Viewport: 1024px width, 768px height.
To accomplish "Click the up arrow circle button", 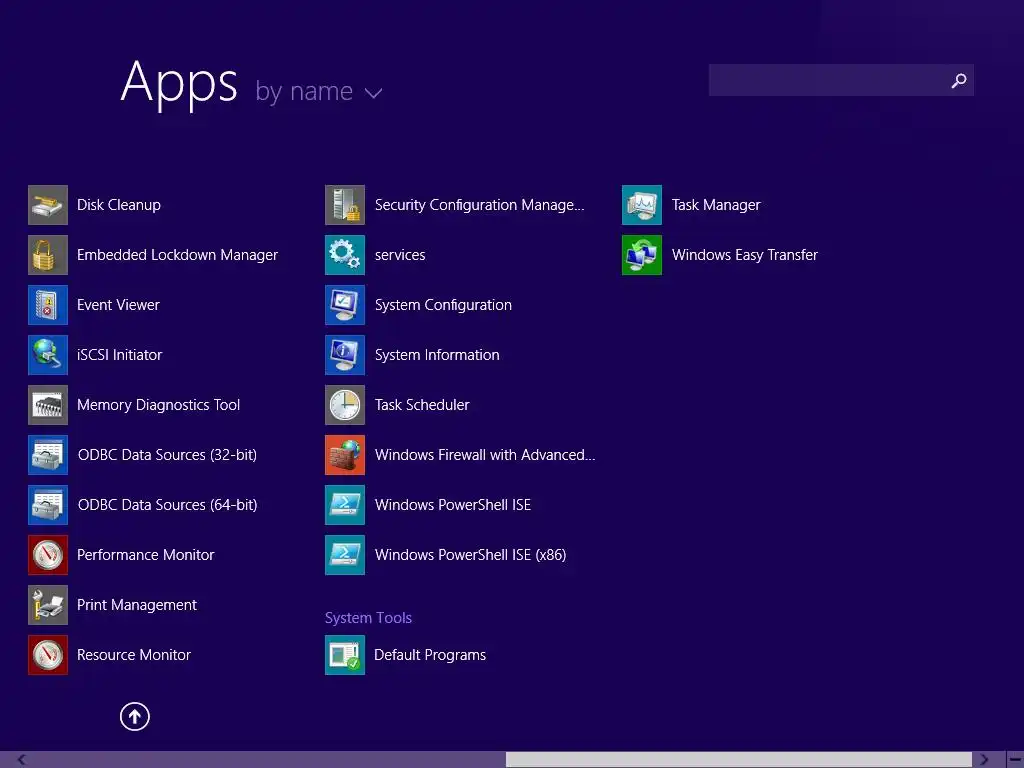I will (135, 716).
